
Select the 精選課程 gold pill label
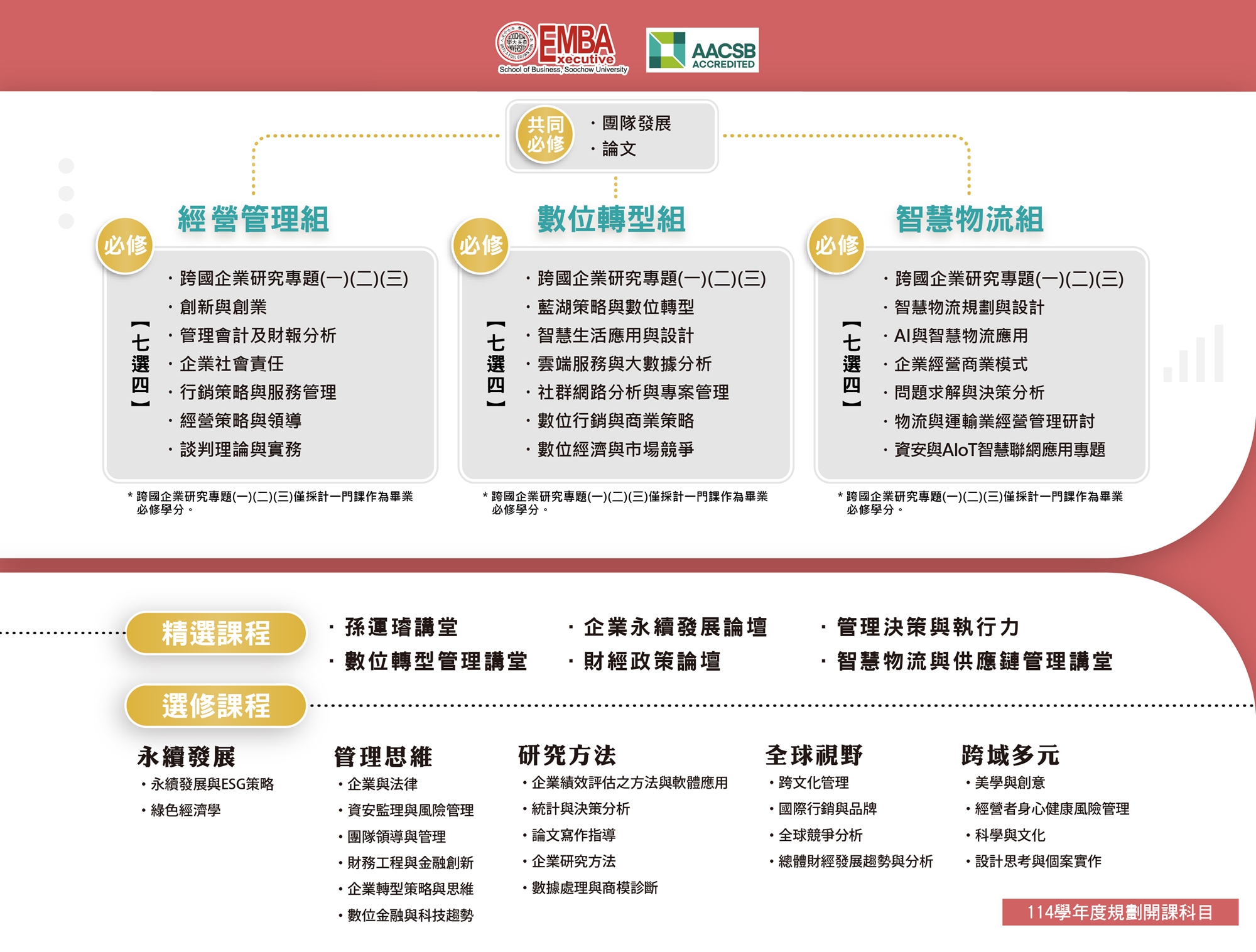click(216, 633)
